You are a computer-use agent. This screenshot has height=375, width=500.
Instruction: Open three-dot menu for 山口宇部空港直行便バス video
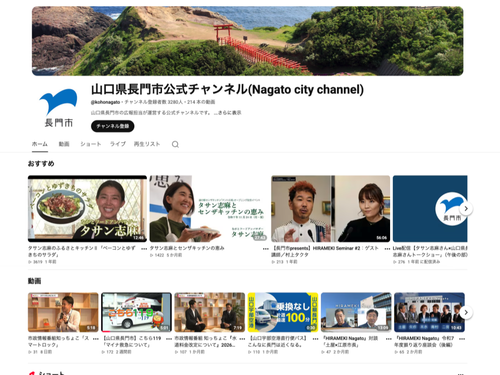click(x=315, y=339)
